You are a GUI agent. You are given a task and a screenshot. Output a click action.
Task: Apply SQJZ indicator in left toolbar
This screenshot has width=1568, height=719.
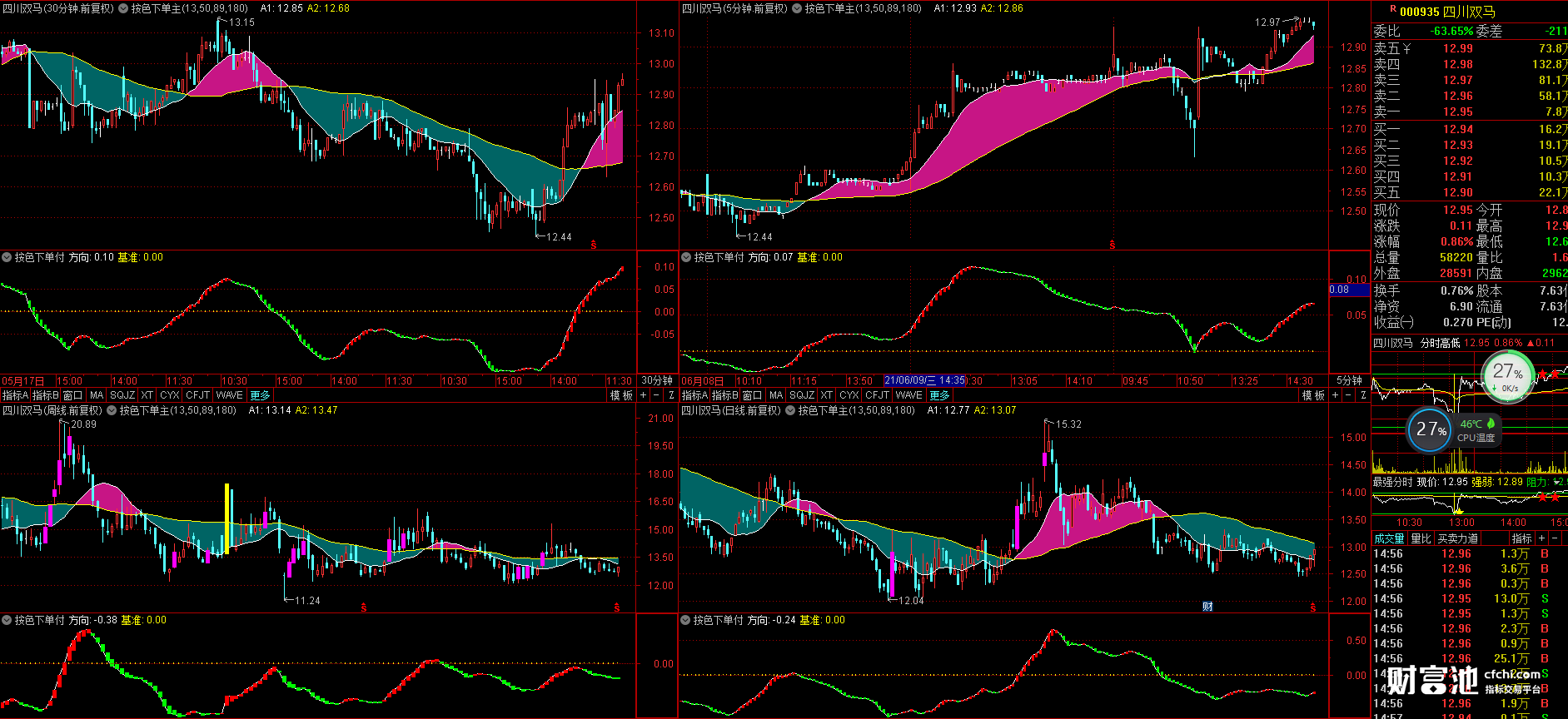pyautogui.click(x=122, y=395)
